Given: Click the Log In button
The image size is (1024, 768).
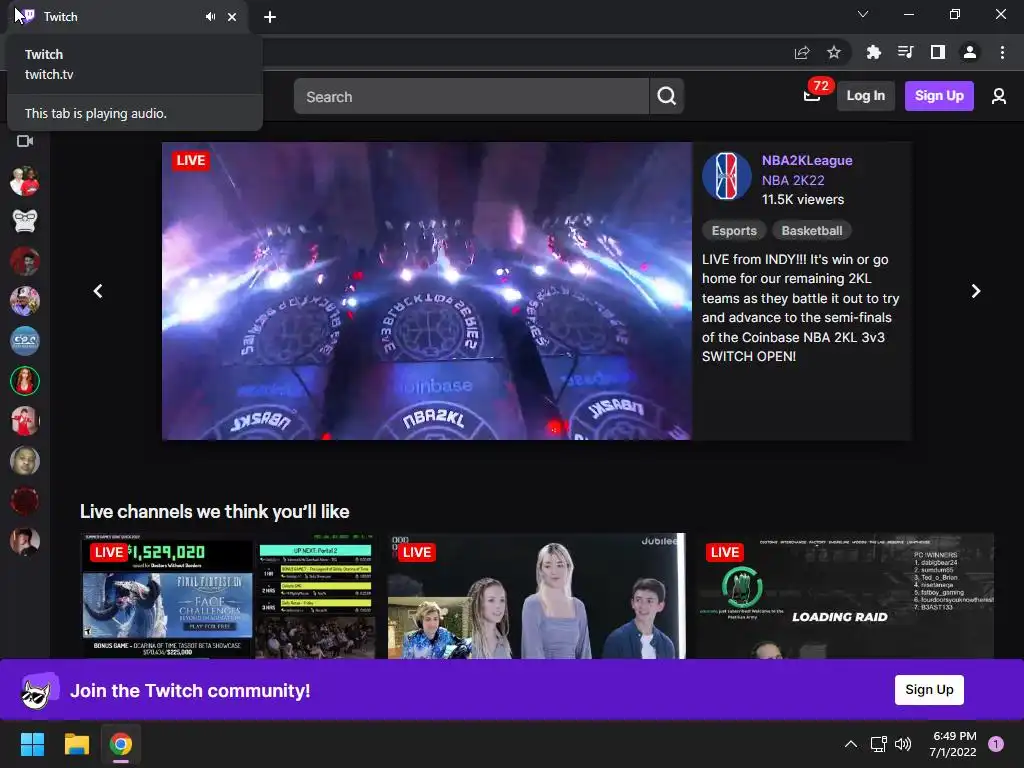Looking at the screenshot, I should click(x=866, y=96).
